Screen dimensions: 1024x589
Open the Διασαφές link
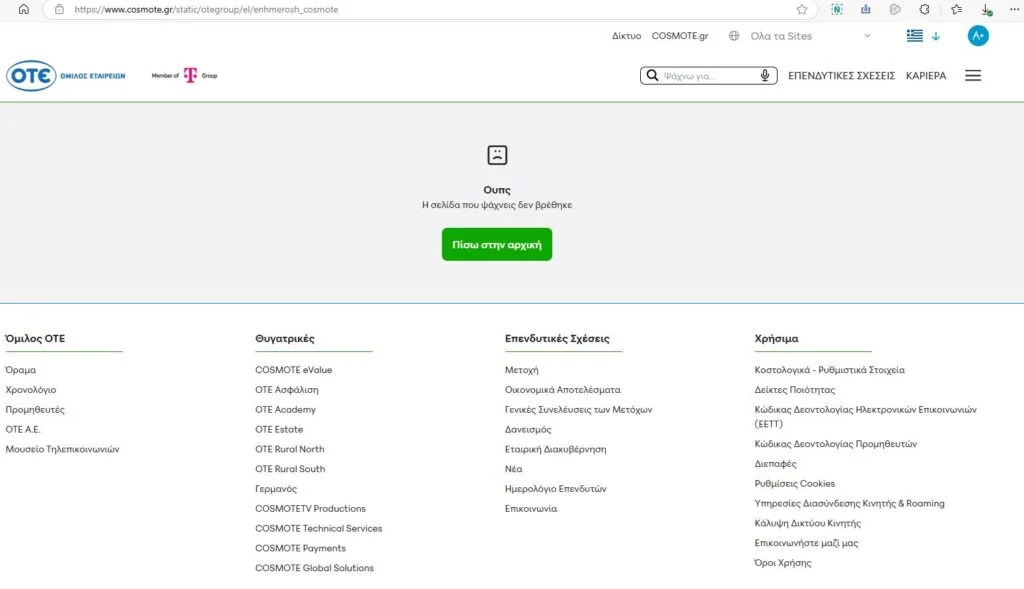click(775, 464)
